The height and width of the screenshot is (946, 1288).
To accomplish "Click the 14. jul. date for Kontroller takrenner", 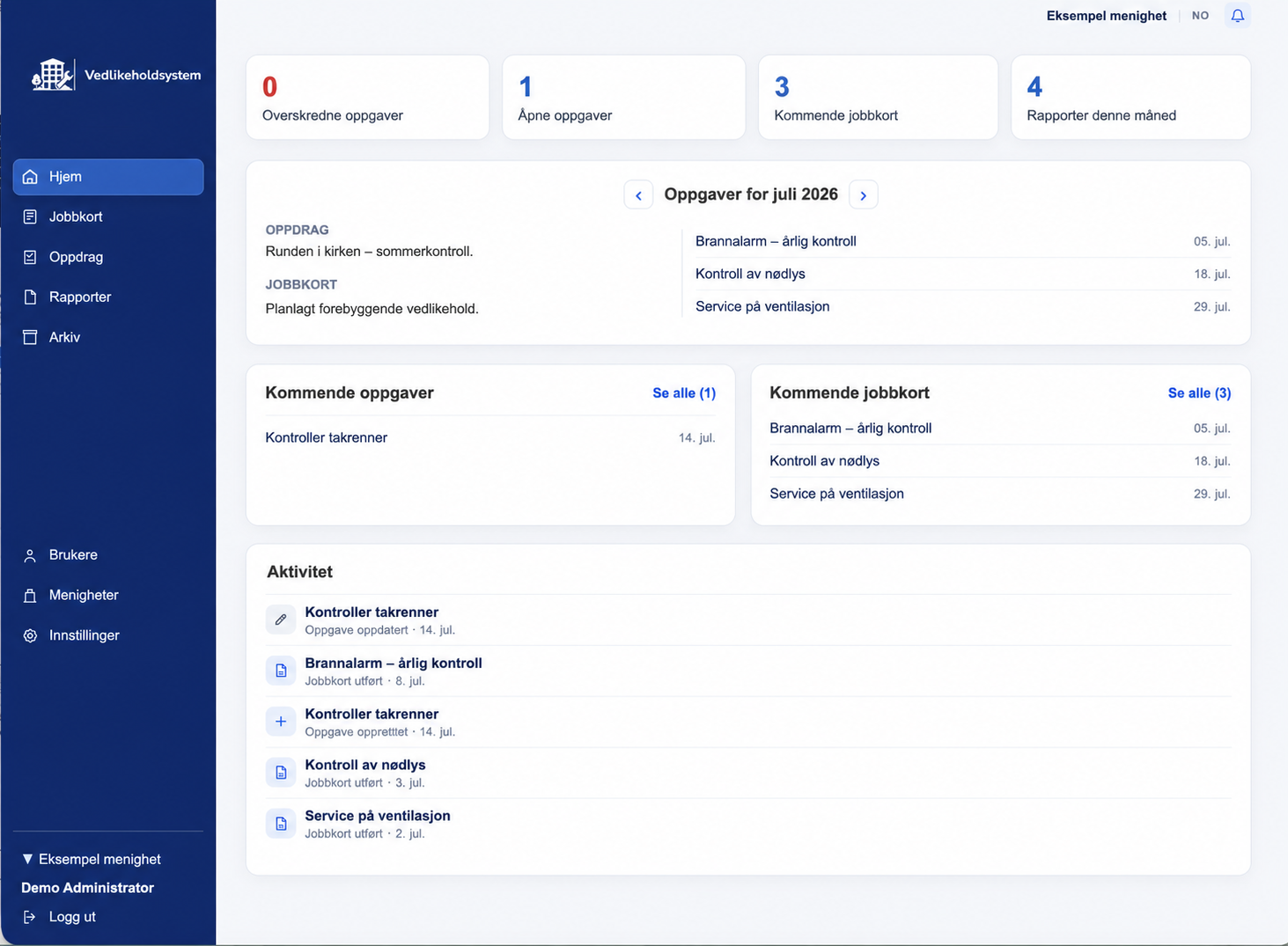I will [696, 437].
